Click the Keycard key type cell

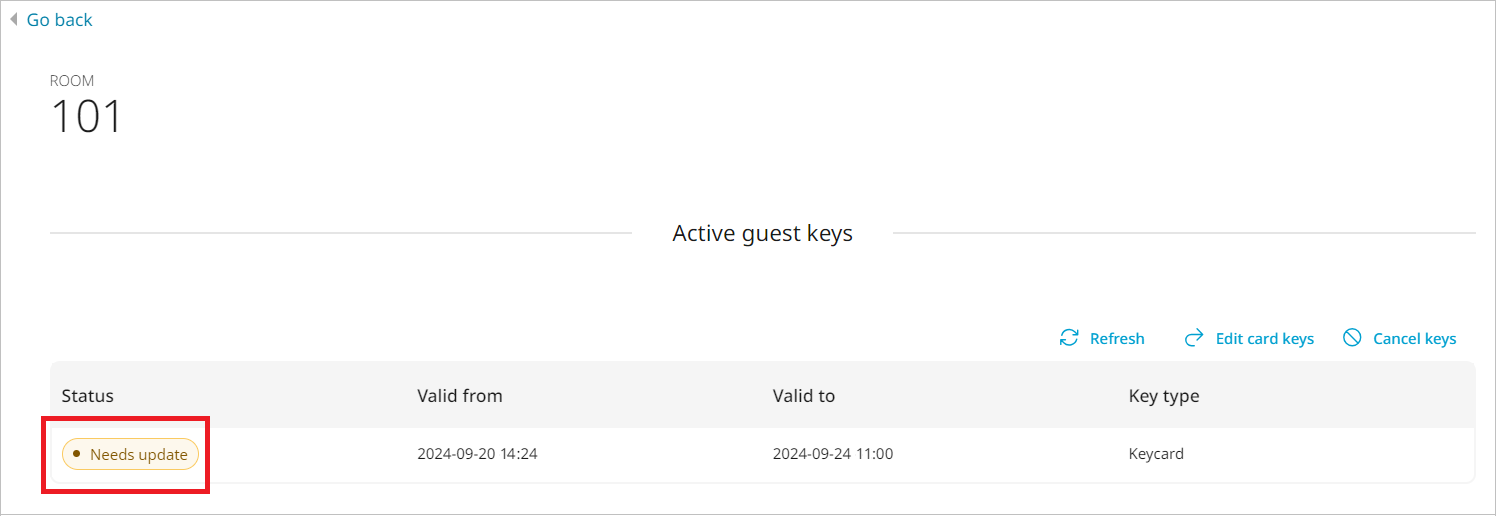pyautogui.click(x=1156, y=454)
